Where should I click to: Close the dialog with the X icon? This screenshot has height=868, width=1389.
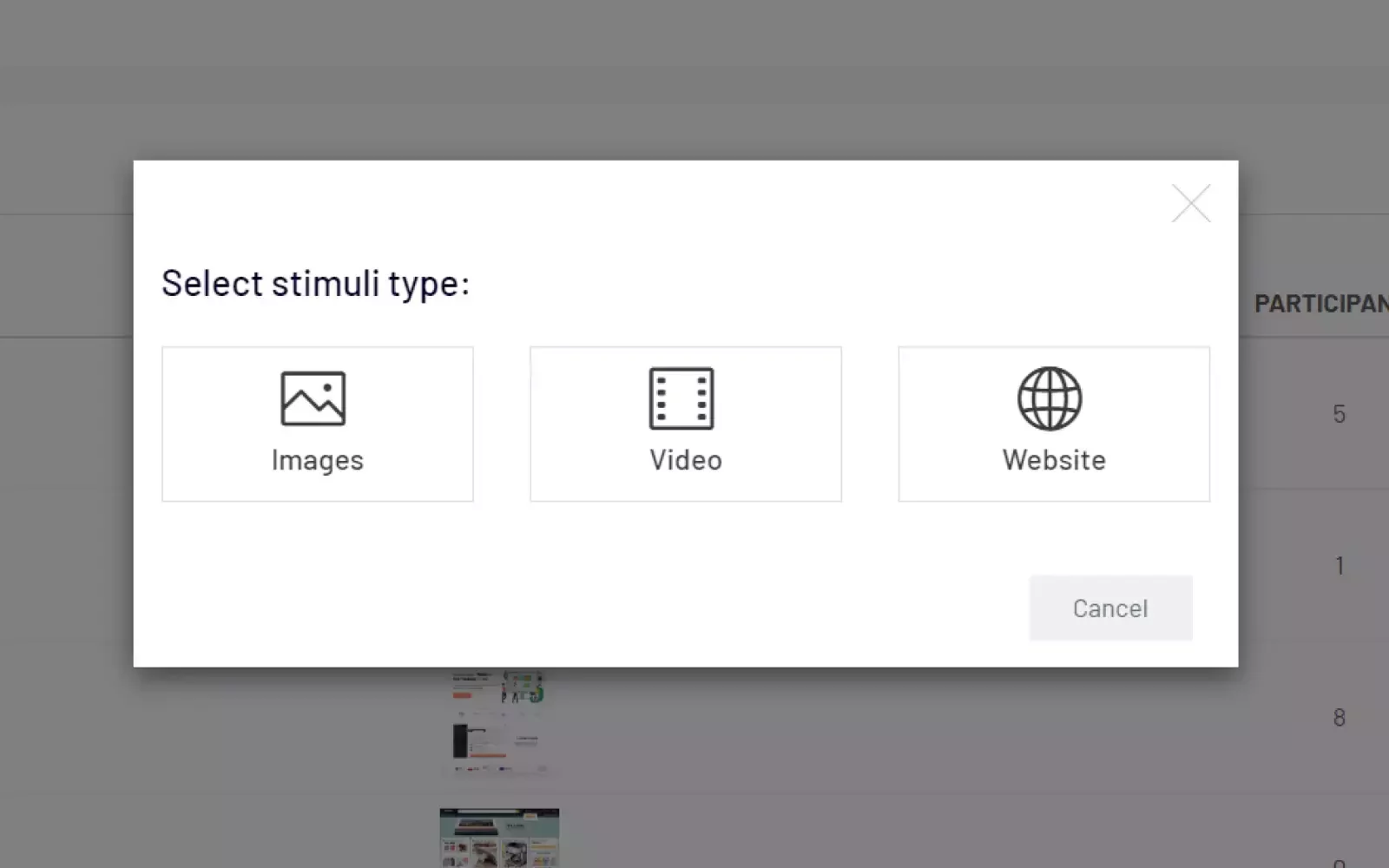pyautogui.click(x=1190, y=203)
